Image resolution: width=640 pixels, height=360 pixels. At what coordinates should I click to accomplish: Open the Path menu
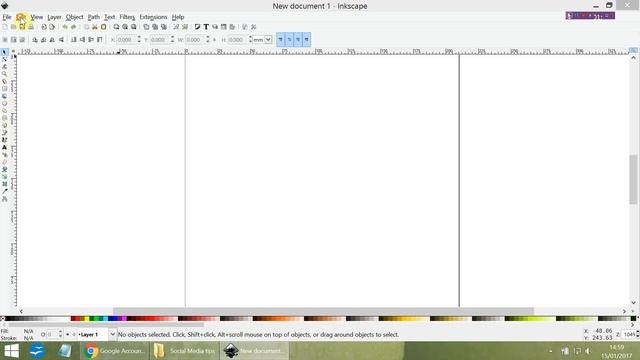click(93, 17)
